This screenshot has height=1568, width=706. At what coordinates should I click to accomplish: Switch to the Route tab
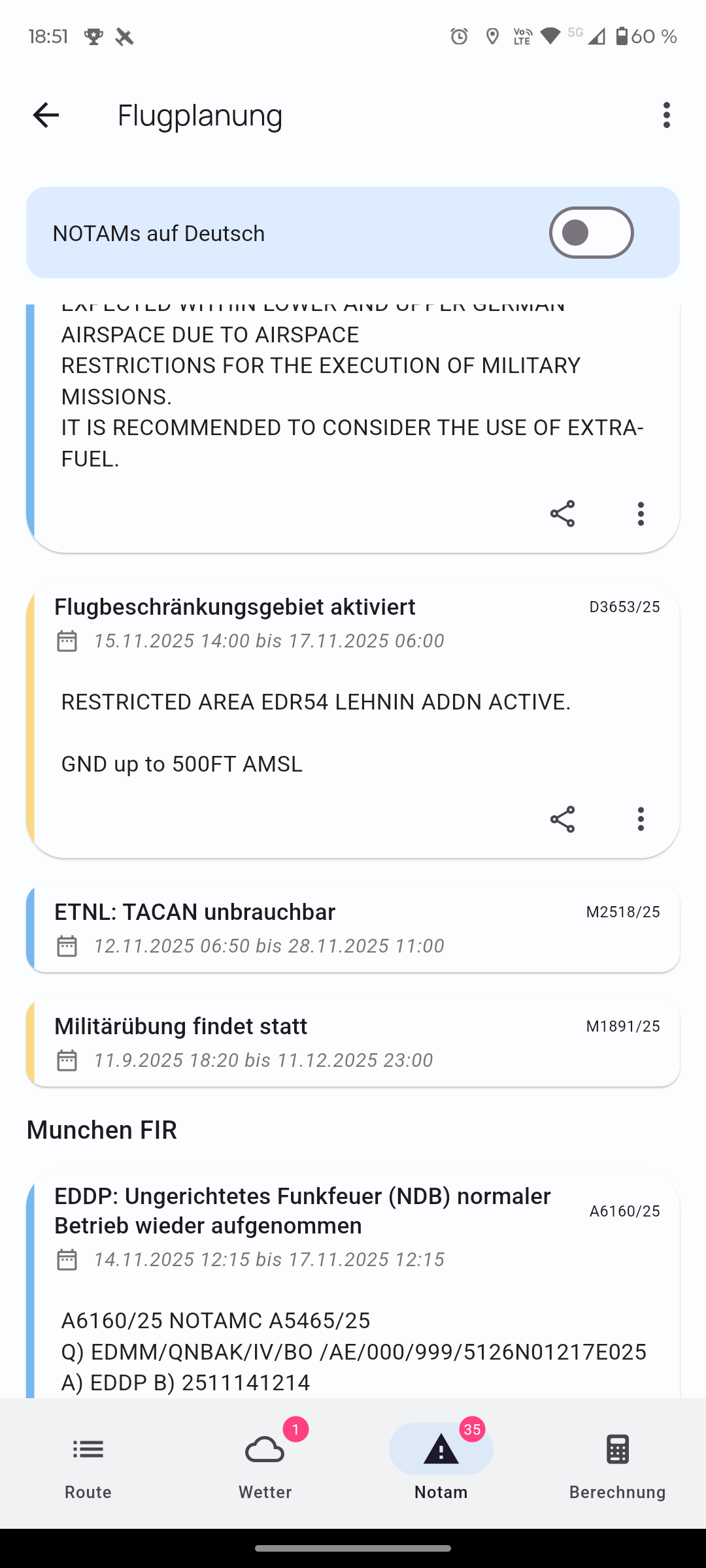click(x=88, y=1463)
